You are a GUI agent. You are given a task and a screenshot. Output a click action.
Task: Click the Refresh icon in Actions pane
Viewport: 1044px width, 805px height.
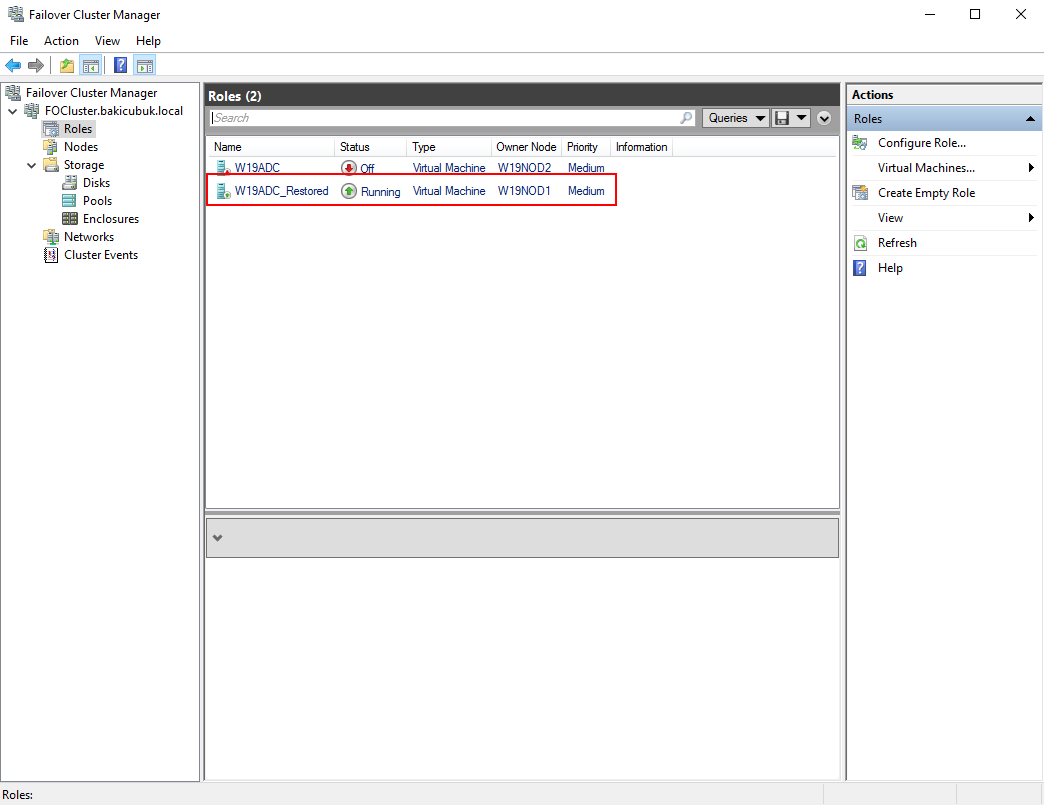pyautogui.click(x=860, y=242)
